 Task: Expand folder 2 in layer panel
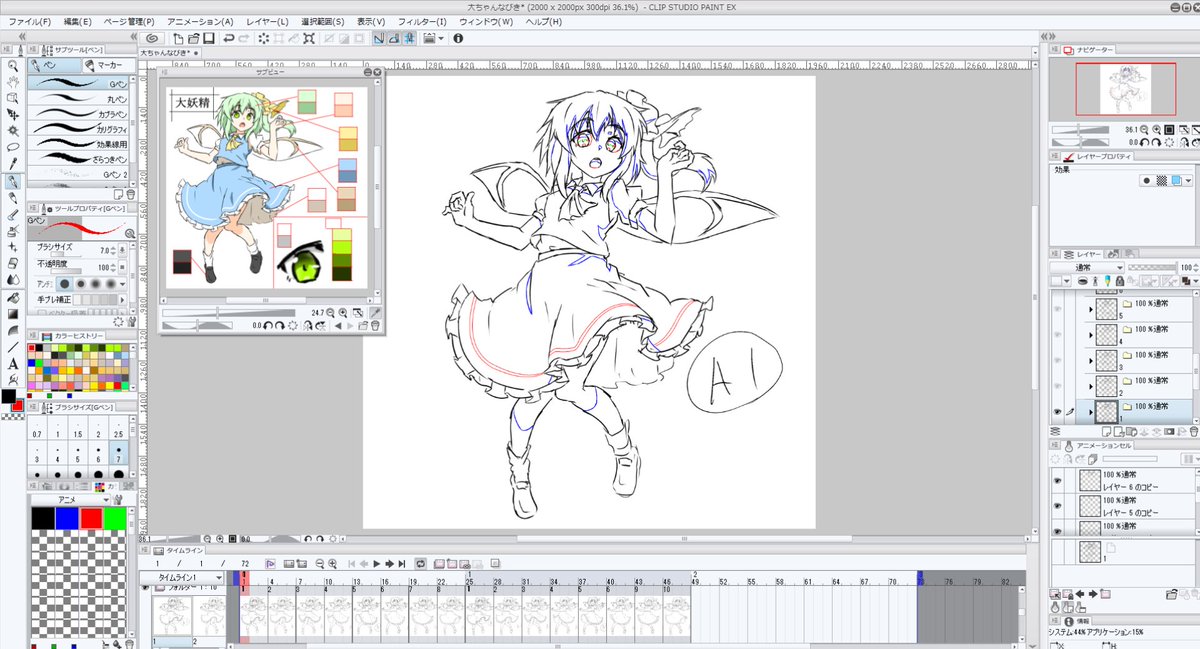click(1091, 386)
